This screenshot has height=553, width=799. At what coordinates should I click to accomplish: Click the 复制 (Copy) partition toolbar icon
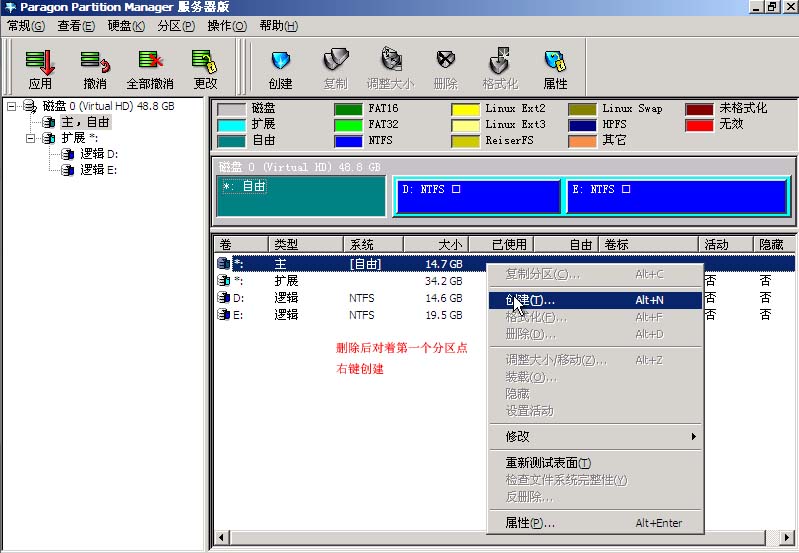336,61
